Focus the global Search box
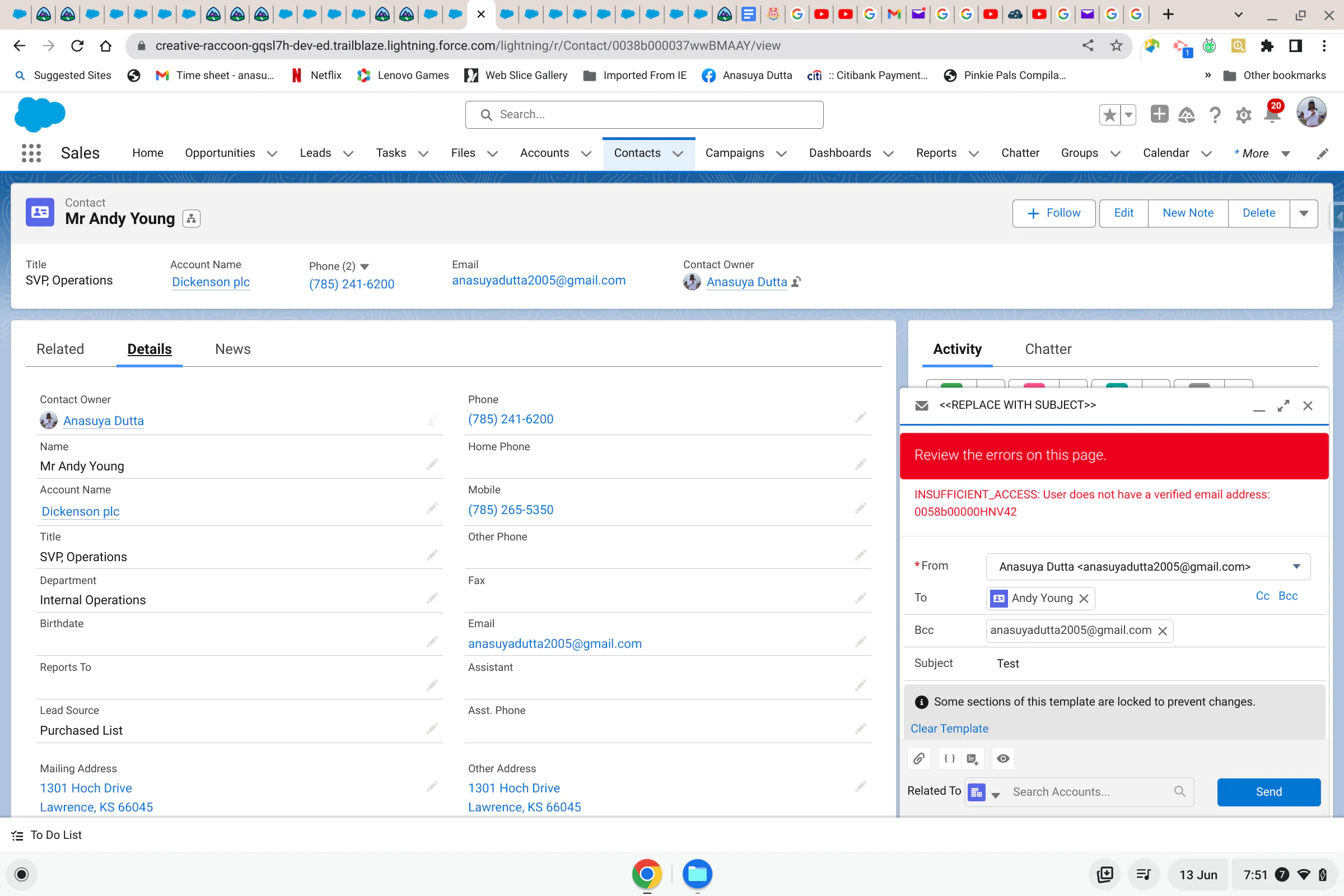Screen dimensions: 1344x896 click(x=644, y=115)
